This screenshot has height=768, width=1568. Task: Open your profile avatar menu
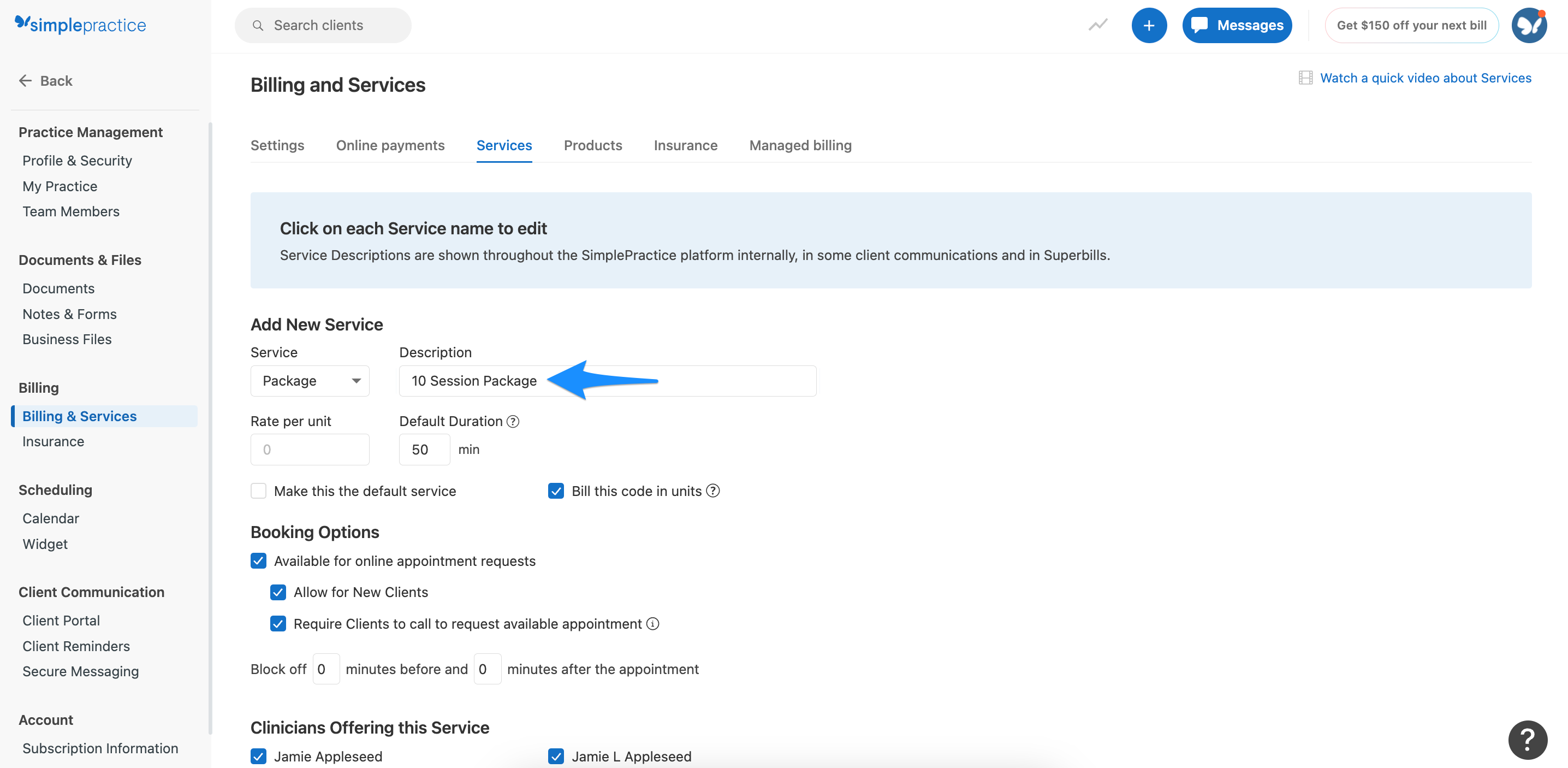click(1529, 25)
